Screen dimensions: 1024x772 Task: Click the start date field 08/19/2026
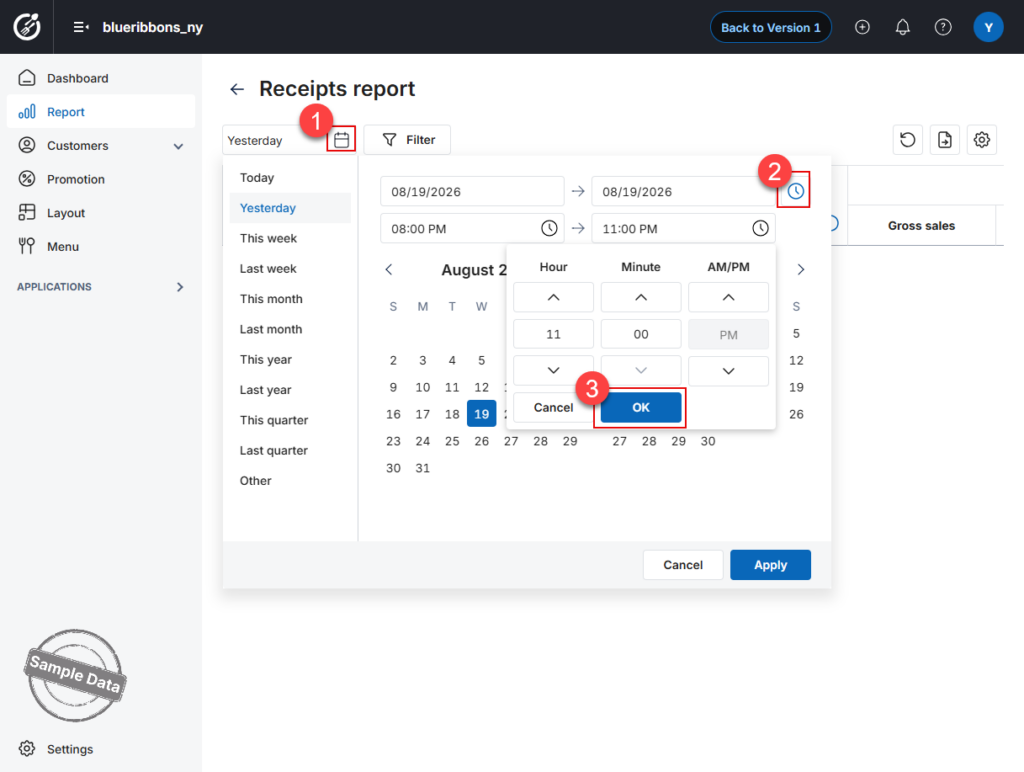tap(472, 191)
